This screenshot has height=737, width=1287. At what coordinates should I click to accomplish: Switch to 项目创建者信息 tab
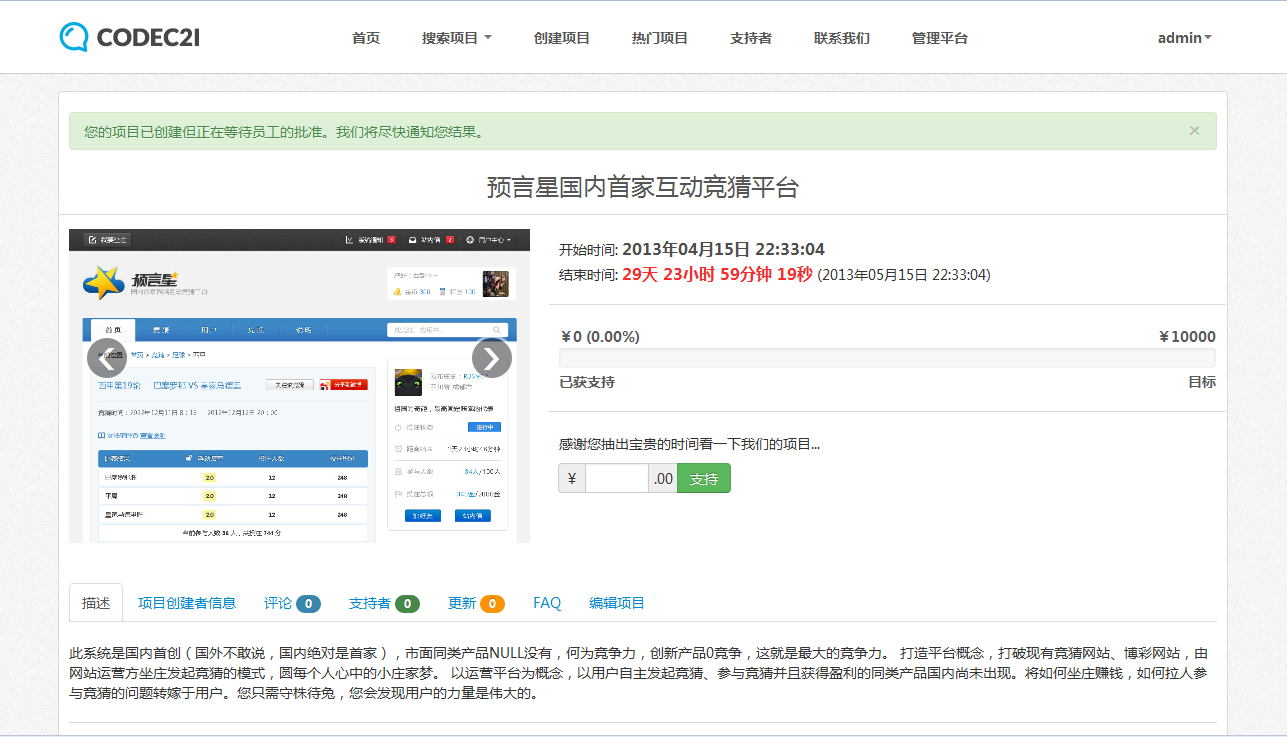pos(187,603)
